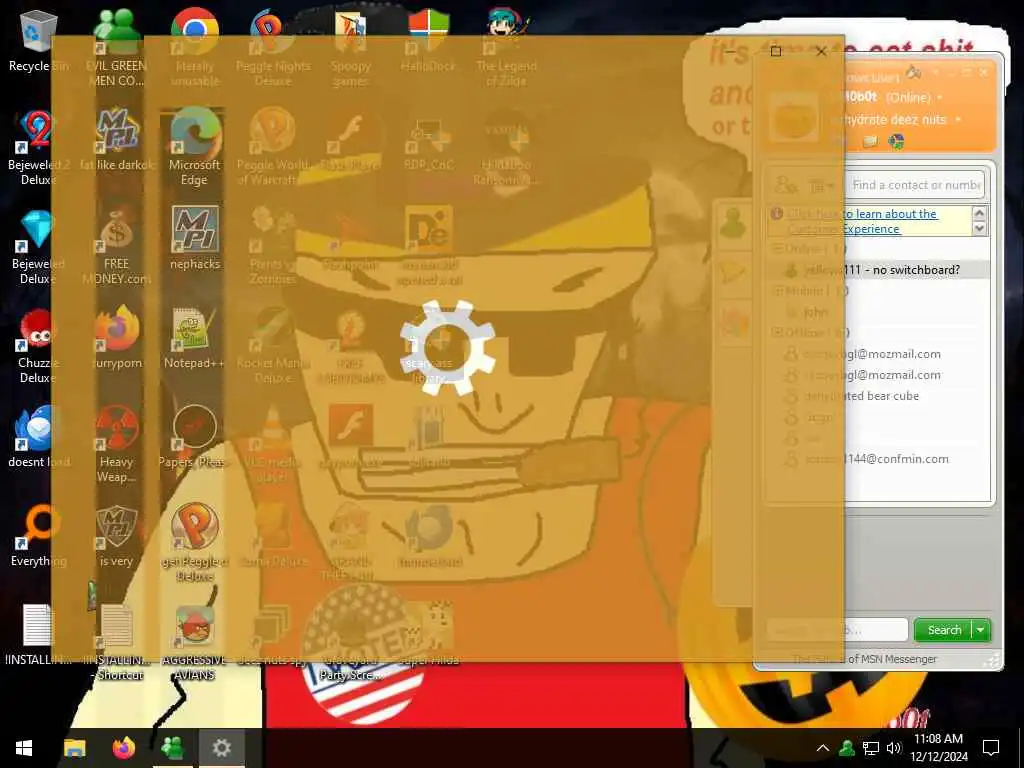Open the network tray icon

click(871, 748)
